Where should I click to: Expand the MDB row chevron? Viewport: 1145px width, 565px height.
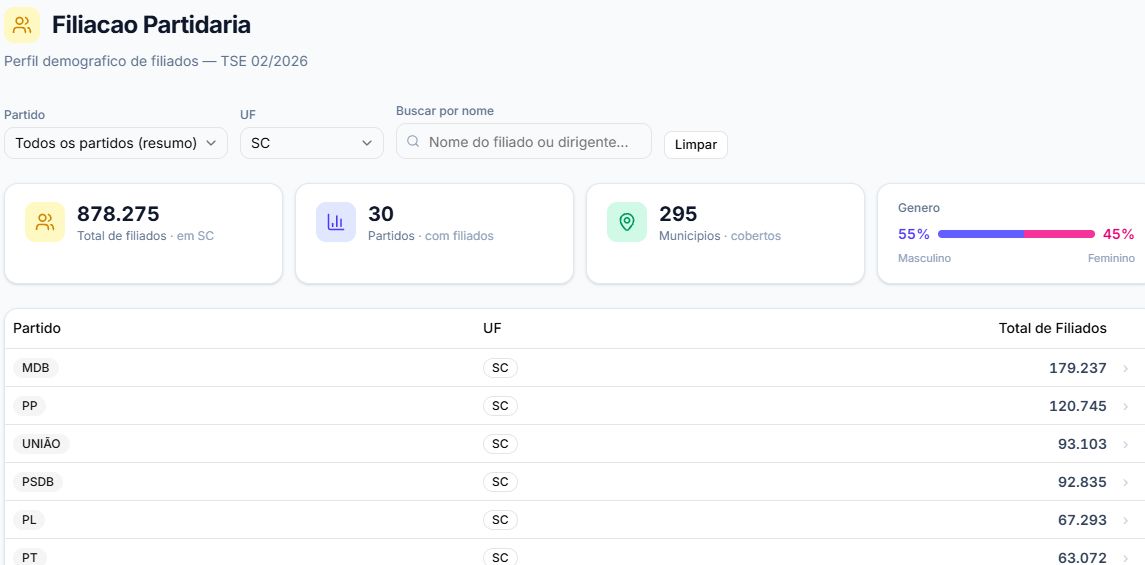(1125, 369)
